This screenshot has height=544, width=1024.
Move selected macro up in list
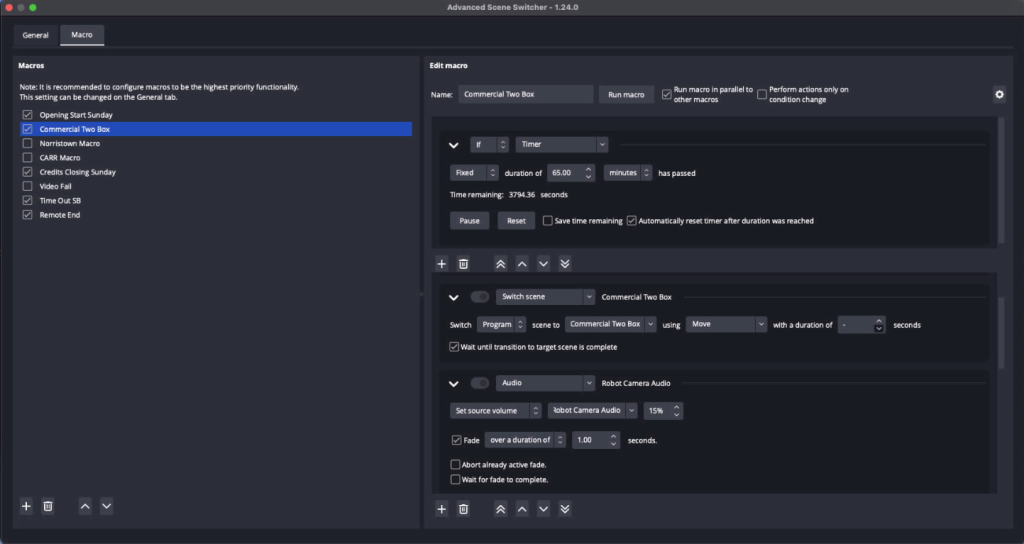point(85,507)
